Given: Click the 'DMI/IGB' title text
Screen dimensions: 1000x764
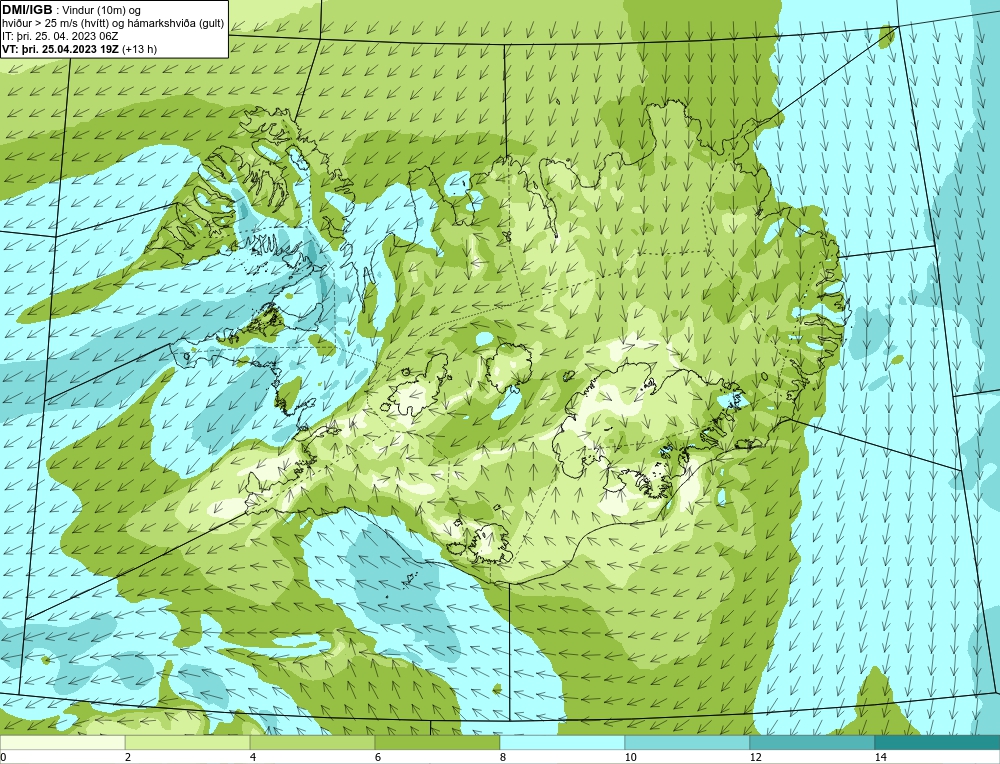Looking at the screenshot, I should pos(27,10).
